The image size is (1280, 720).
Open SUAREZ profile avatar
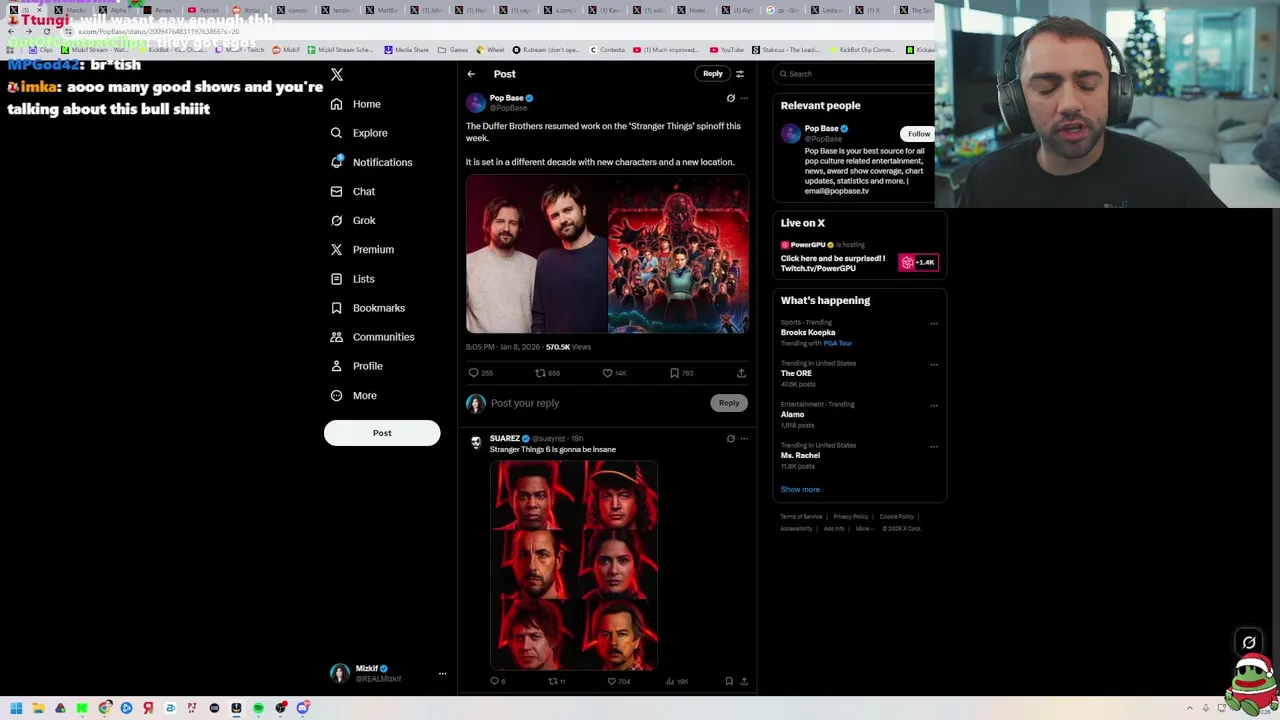[x=475, y=443]
